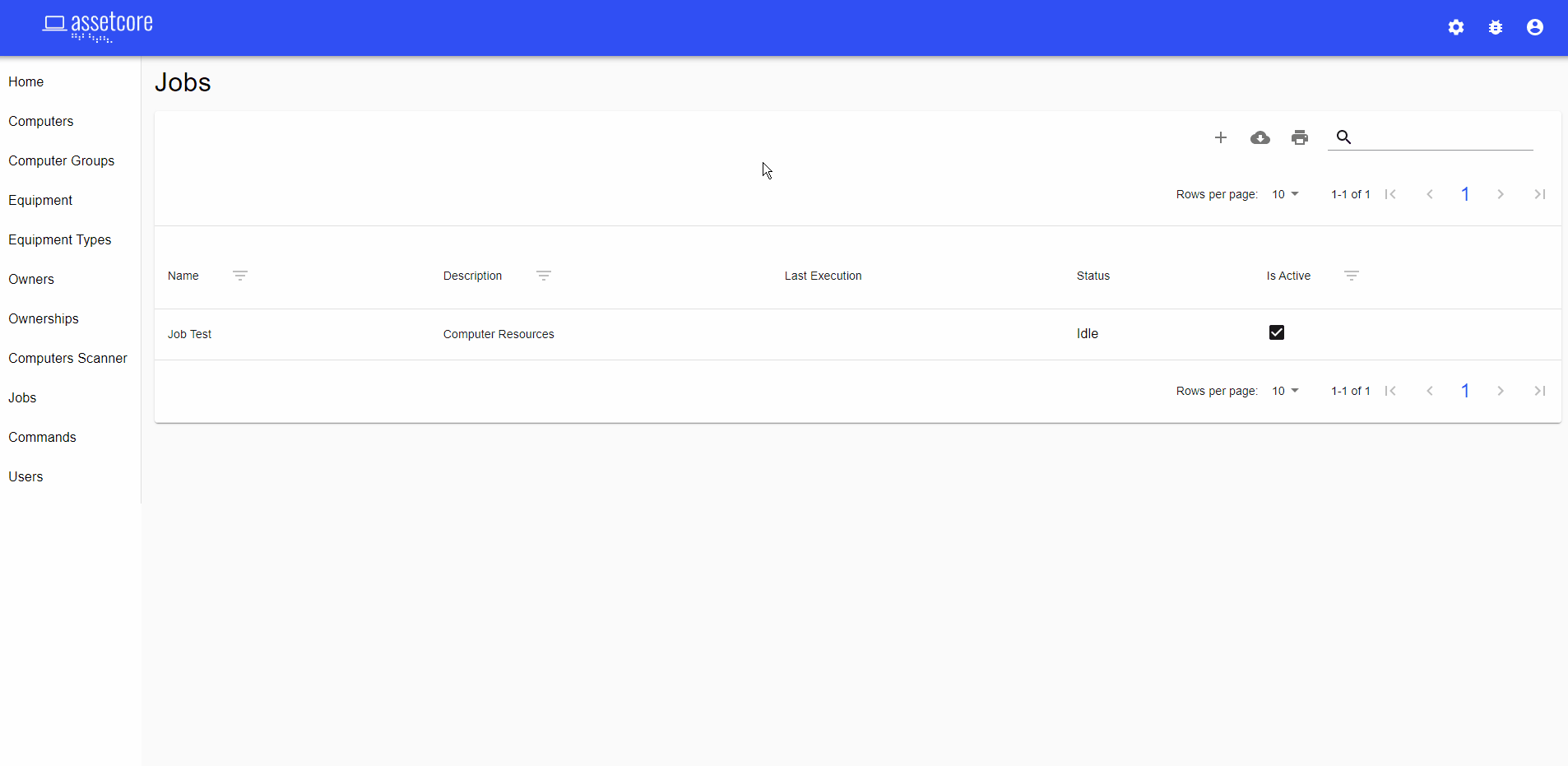Open top rows per page dropdown

click(1285, 194)
